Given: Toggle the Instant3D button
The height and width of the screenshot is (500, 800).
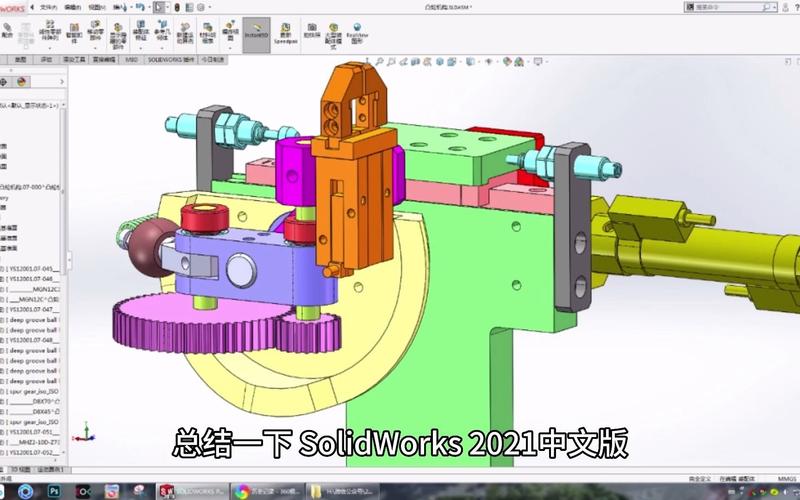Looking at the screenshot, I should [x=256, y=35].
